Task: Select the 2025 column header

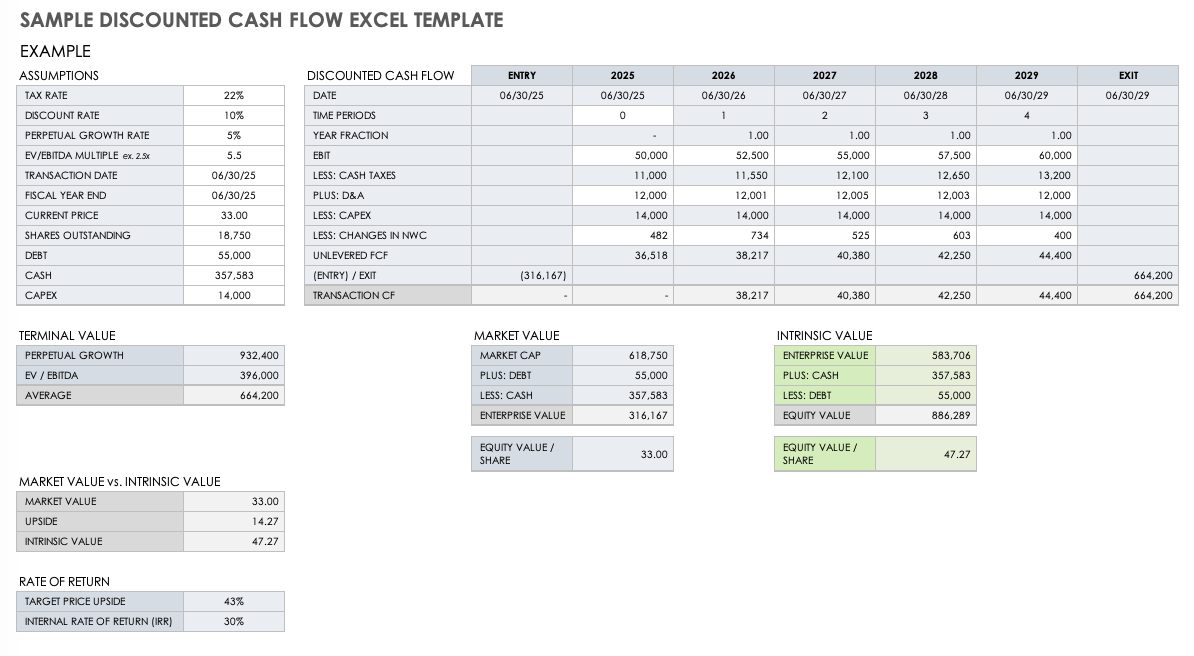Action: click(622, 75)
